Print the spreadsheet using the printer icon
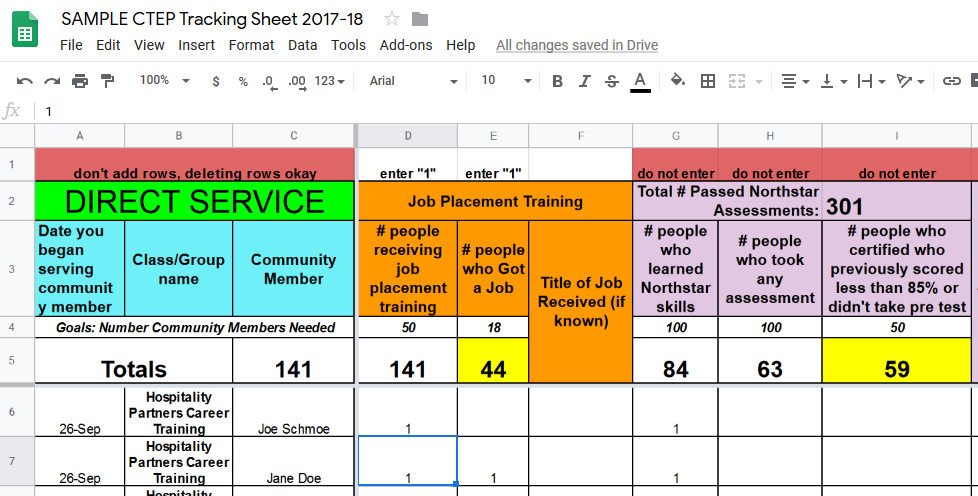Screen dimensions: 978x496 click(80, 81)
